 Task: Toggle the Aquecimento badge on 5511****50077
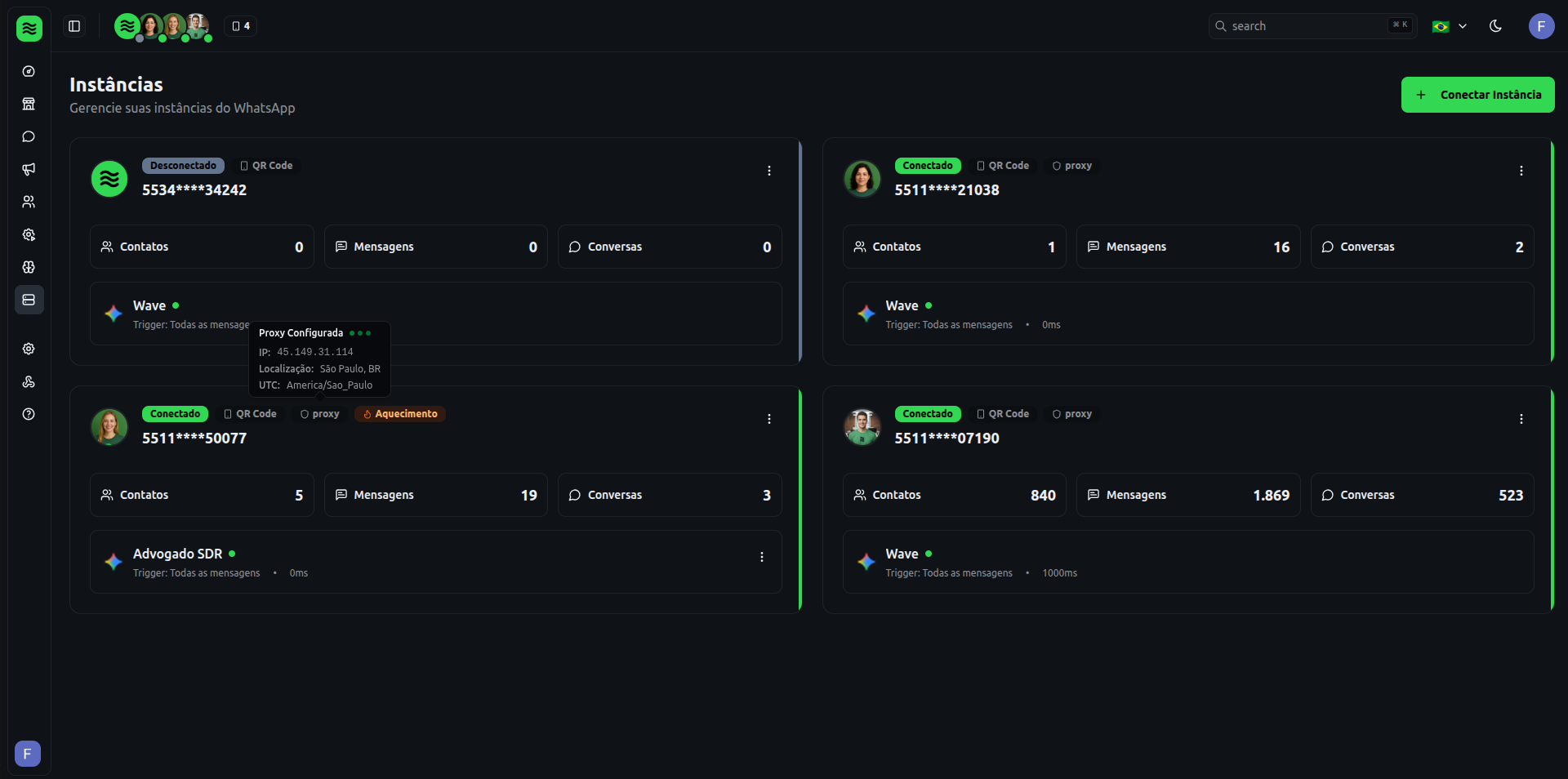pyautogui.click(x=400, y=414)
